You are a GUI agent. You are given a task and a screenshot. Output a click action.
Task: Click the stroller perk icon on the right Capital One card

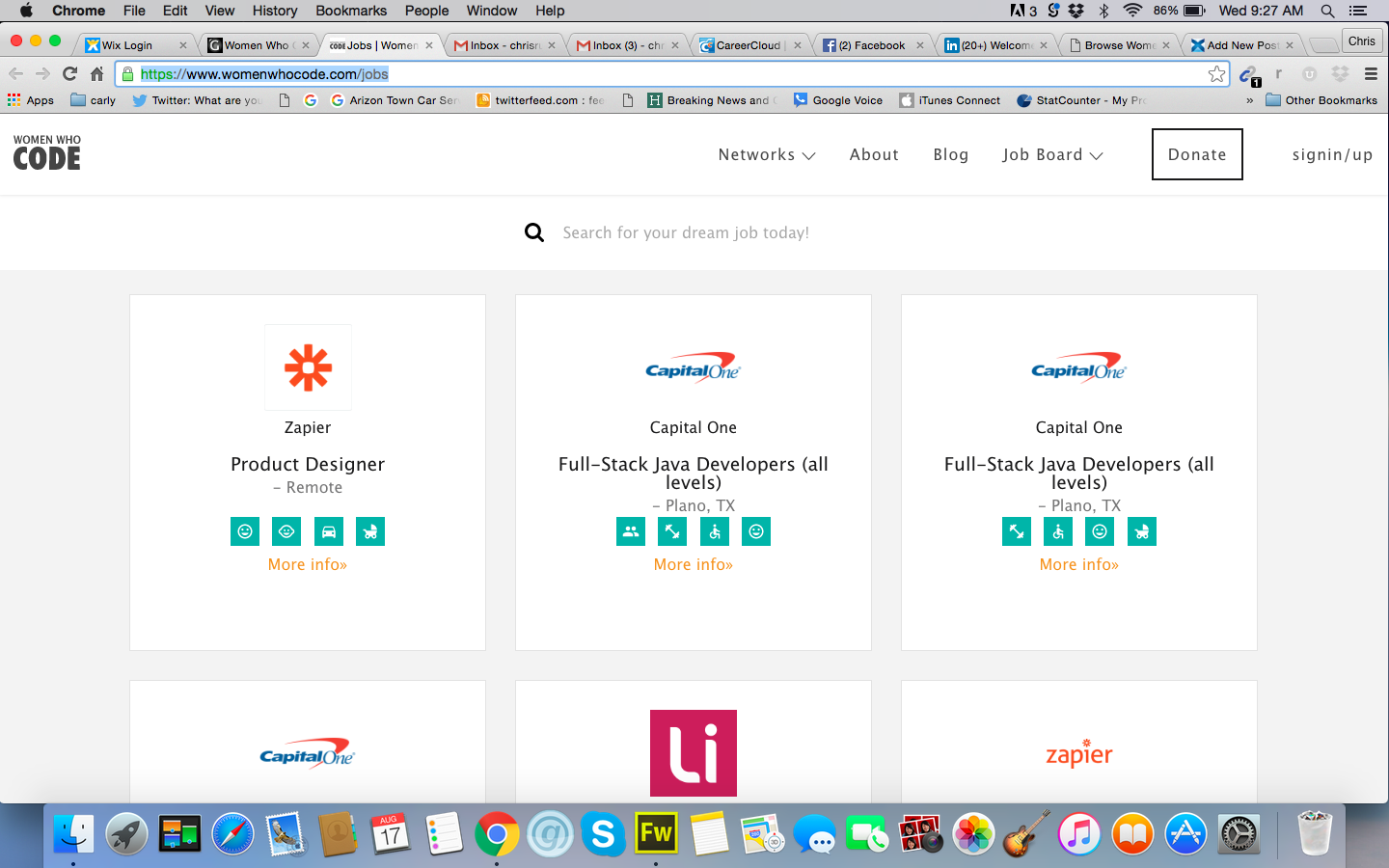point(1142,531)
